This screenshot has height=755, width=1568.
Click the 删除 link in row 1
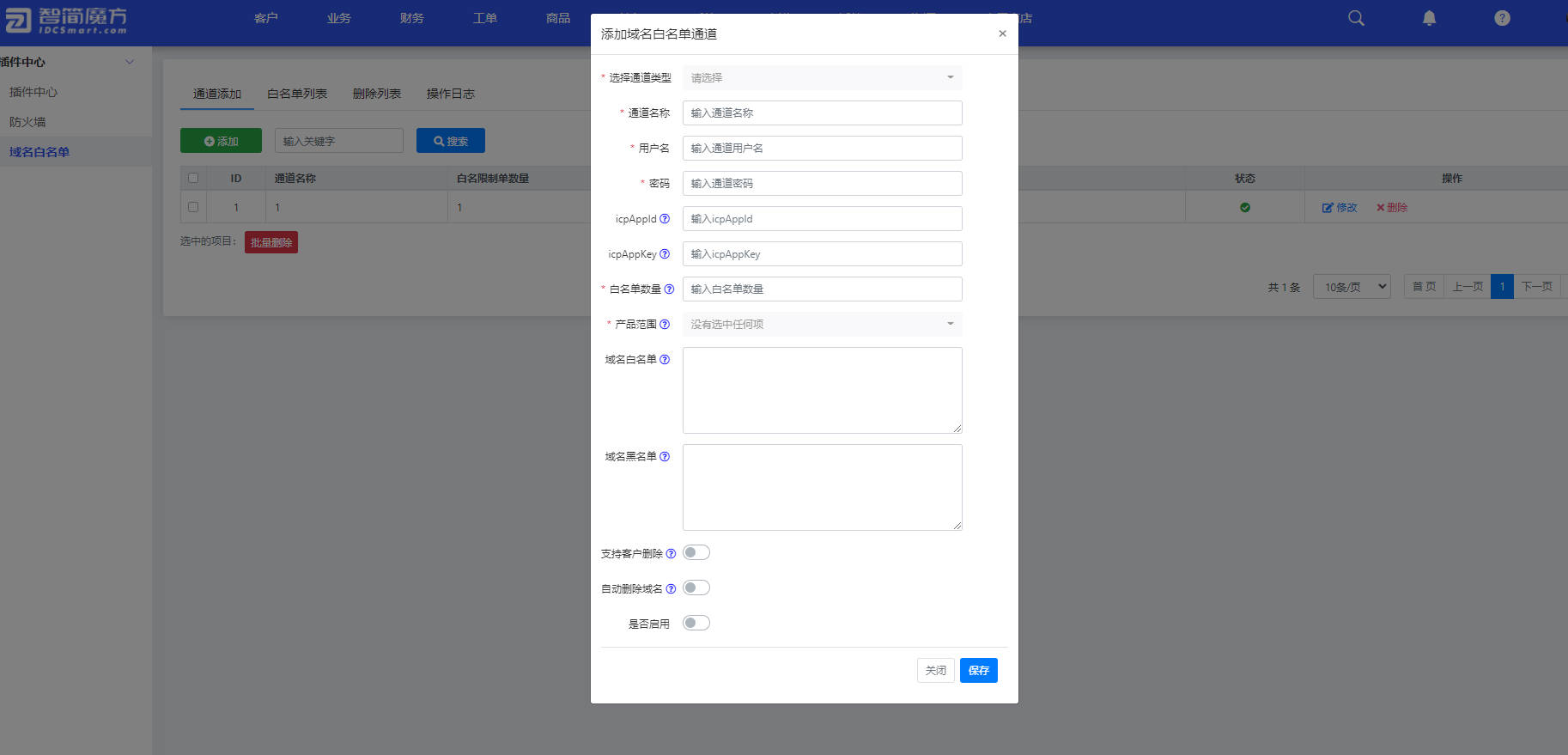coord(1392,207)
